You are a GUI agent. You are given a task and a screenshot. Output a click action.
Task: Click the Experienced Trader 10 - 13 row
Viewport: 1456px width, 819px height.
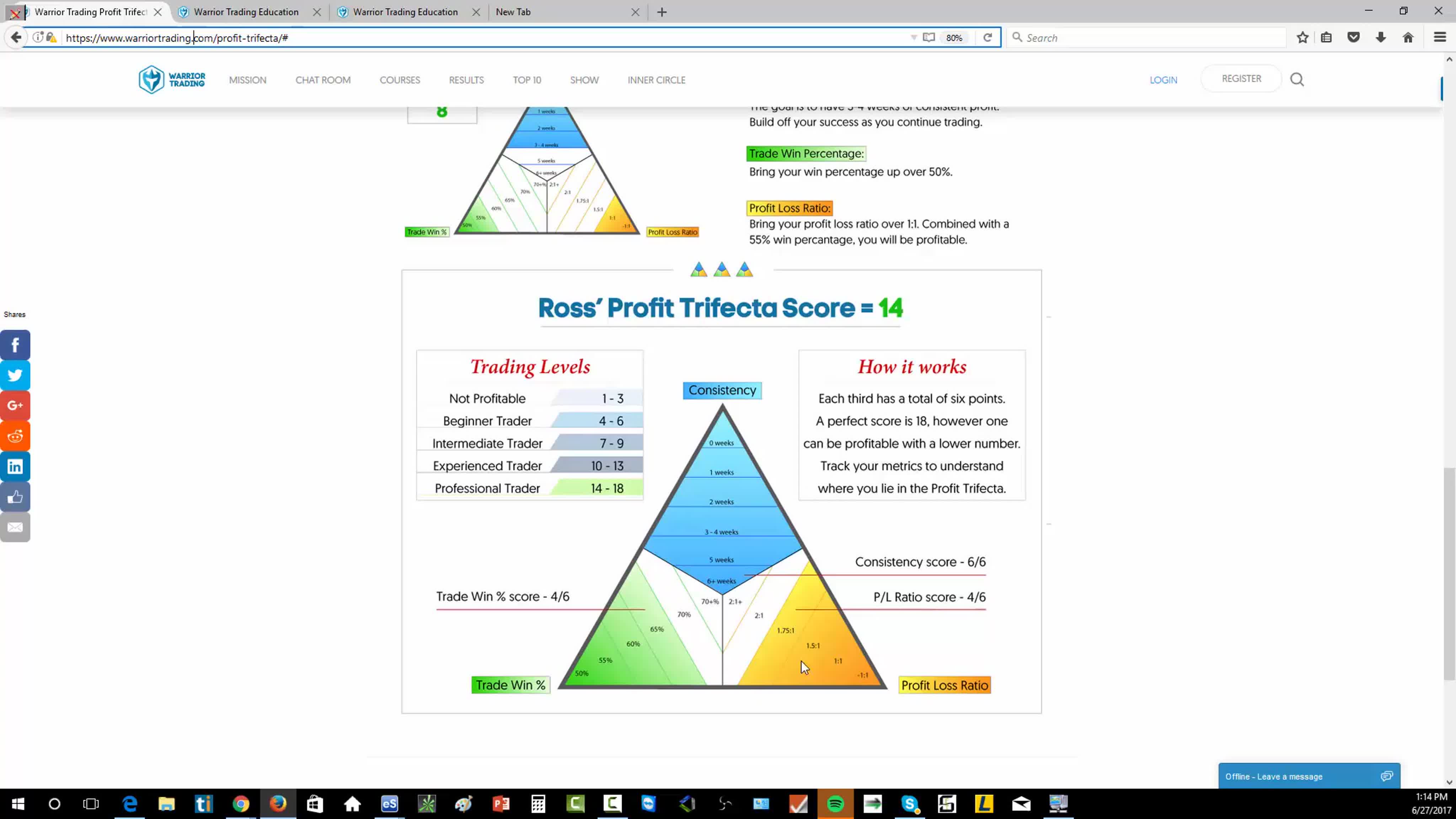[530, 466]
